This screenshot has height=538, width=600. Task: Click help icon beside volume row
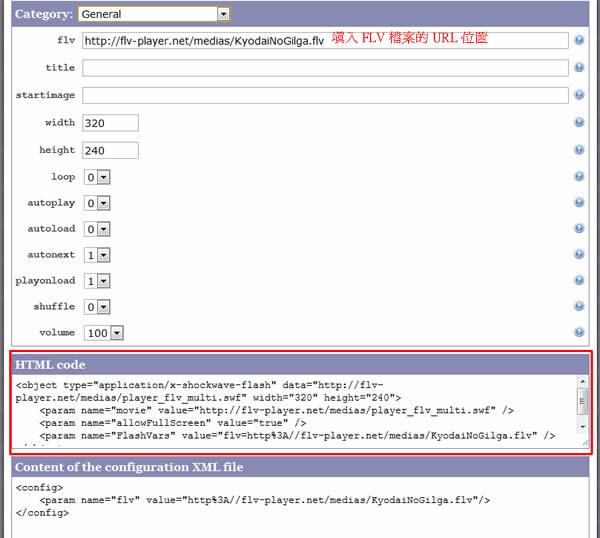[579, 333]
